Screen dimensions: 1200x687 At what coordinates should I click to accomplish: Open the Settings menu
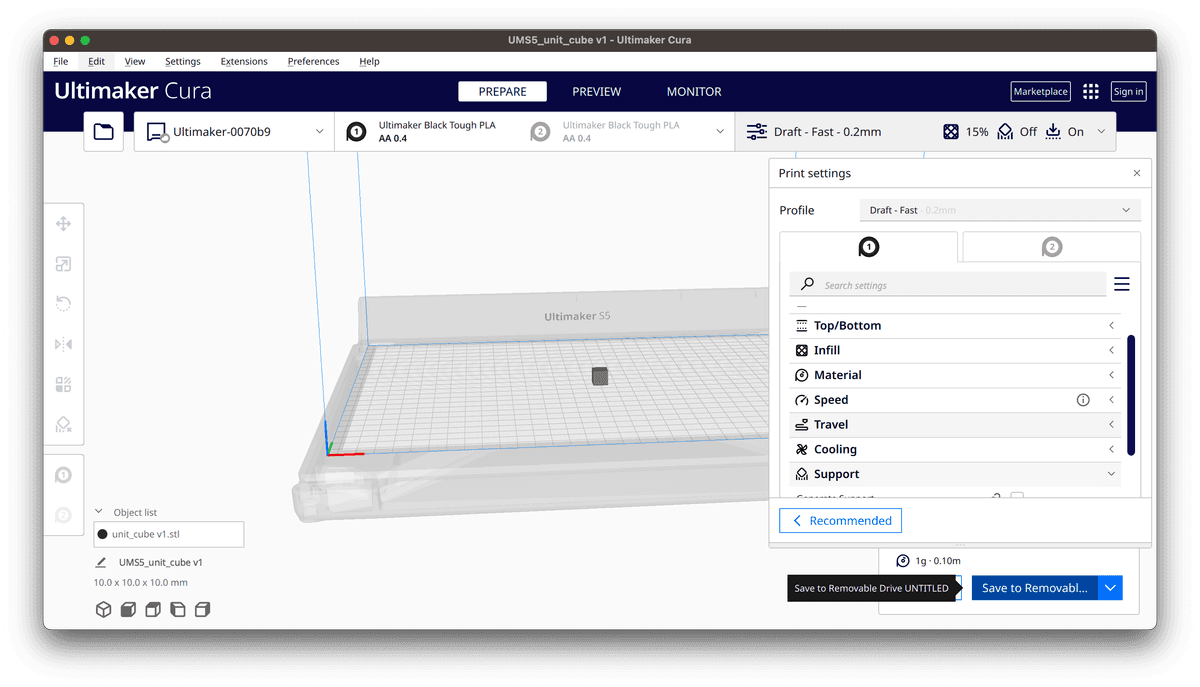183,61
